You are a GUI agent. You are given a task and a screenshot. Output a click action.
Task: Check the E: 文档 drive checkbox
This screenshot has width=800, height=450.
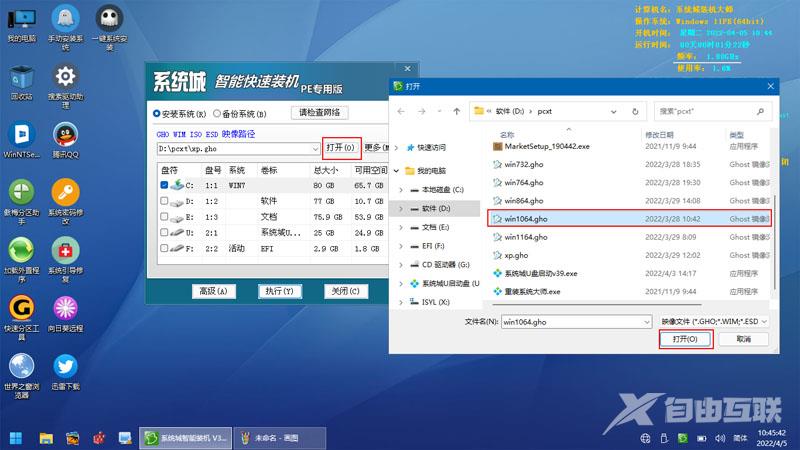[x=164, y=216]
